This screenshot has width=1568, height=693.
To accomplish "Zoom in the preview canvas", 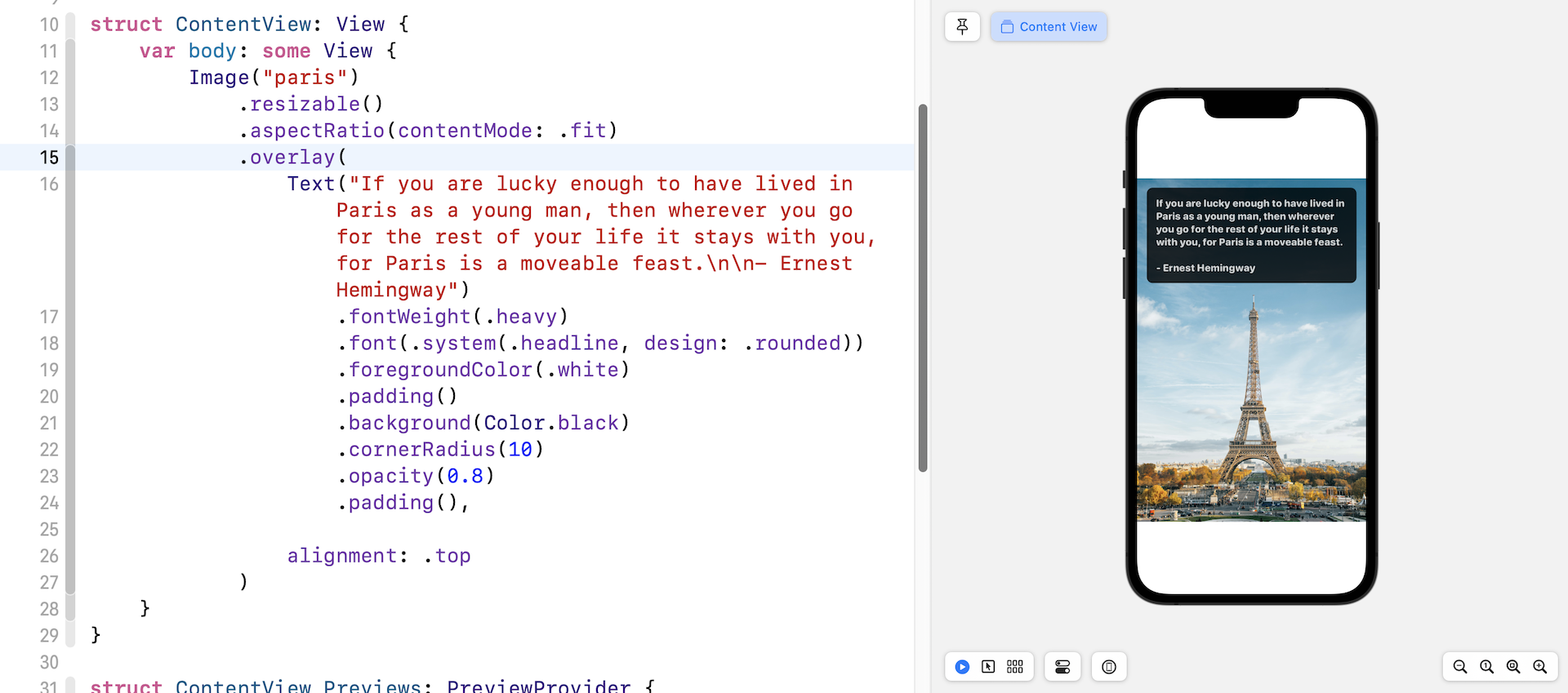I will 1540,667.
